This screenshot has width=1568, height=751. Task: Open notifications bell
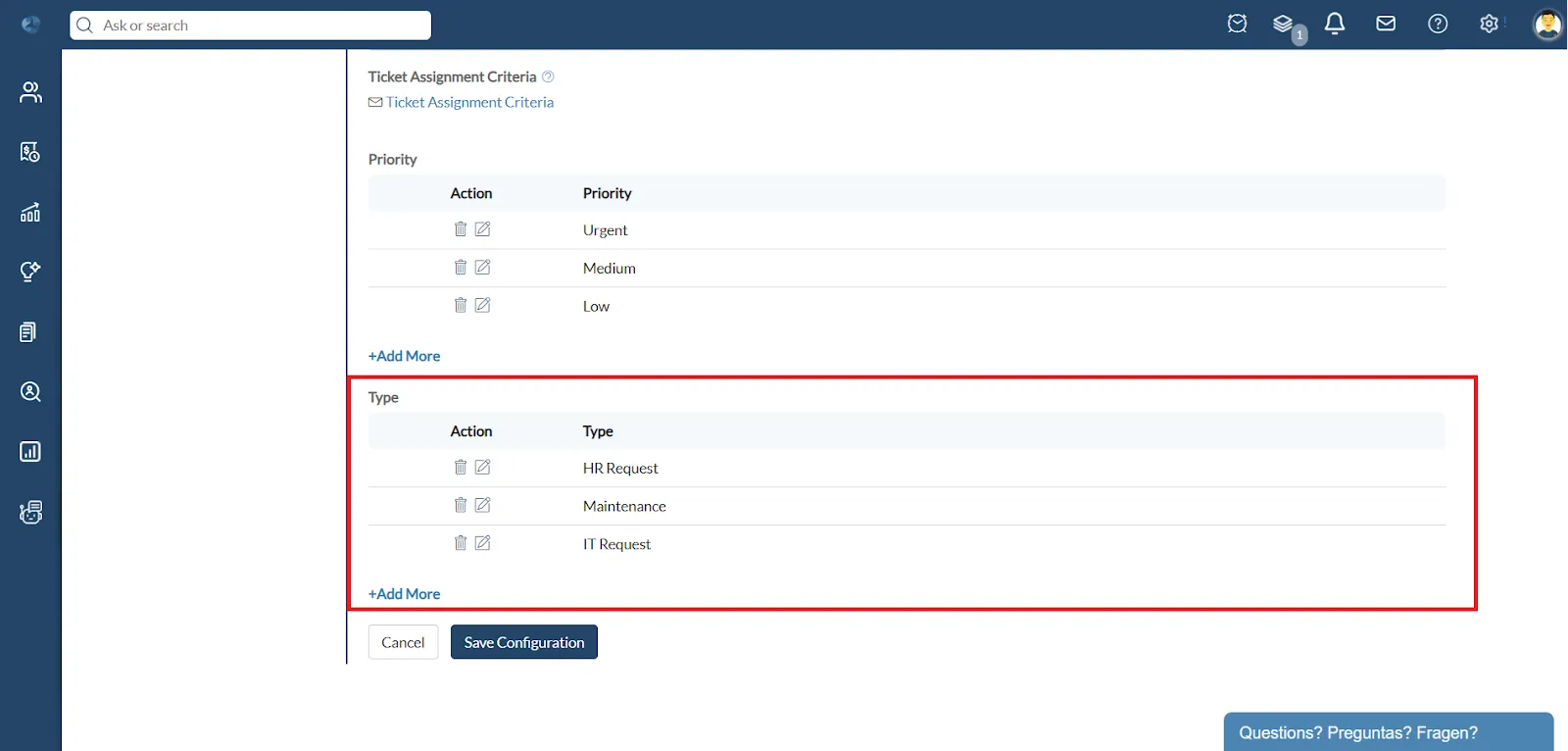pyautogui.click(x=1335, y=24)
